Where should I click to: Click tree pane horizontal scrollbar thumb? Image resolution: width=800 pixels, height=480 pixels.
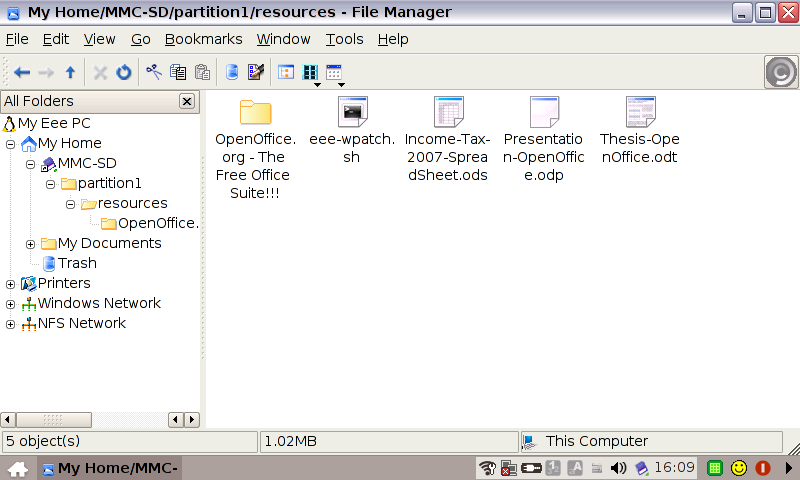click(54, 420)
